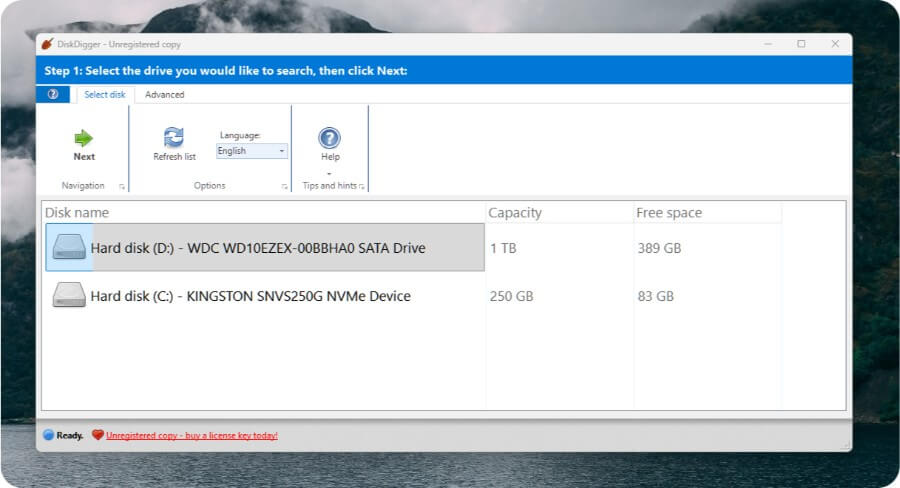Open the Language dropdown set to English
Viewport: 900px width, 488px height.
[x=252, y=151]
